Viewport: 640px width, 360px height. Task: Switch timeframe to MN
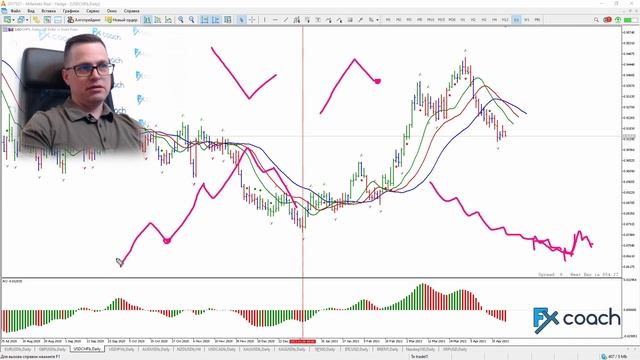[x=538, y=20]
